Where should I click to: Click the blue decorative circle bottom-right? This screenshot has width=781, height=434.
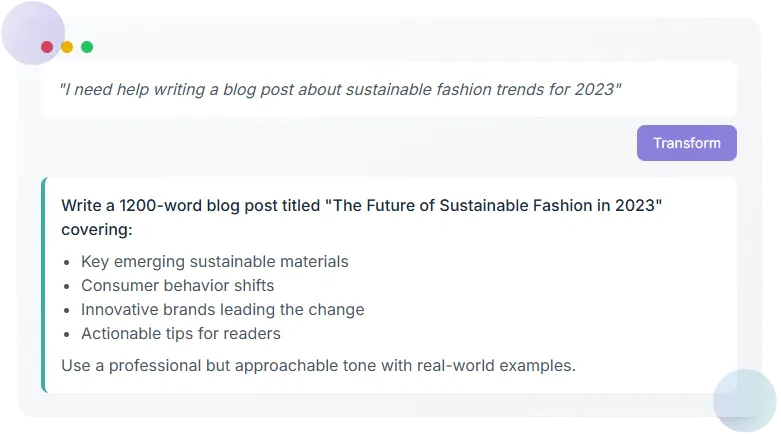point(745,400)
